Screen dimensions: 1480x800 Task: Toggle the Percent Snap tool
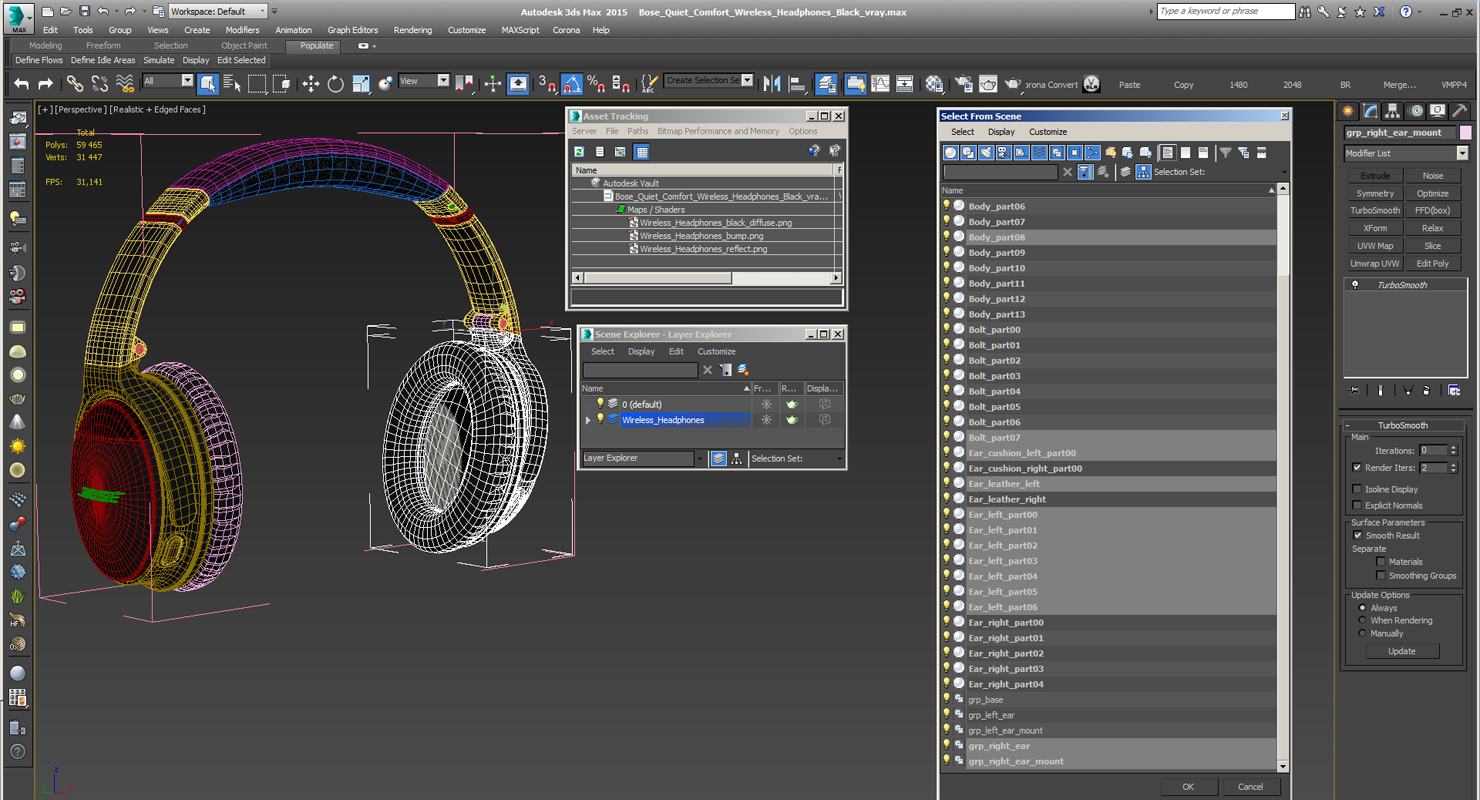click(x=596, y=84)
